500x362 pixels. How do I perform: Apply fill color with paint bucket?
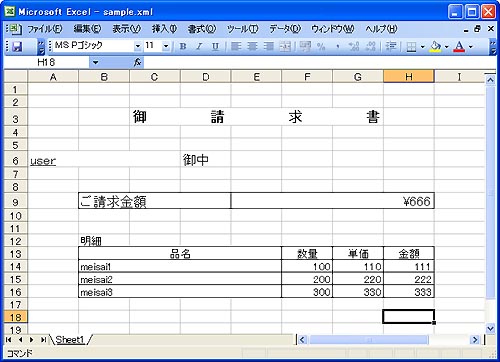(x=435, y=46)
